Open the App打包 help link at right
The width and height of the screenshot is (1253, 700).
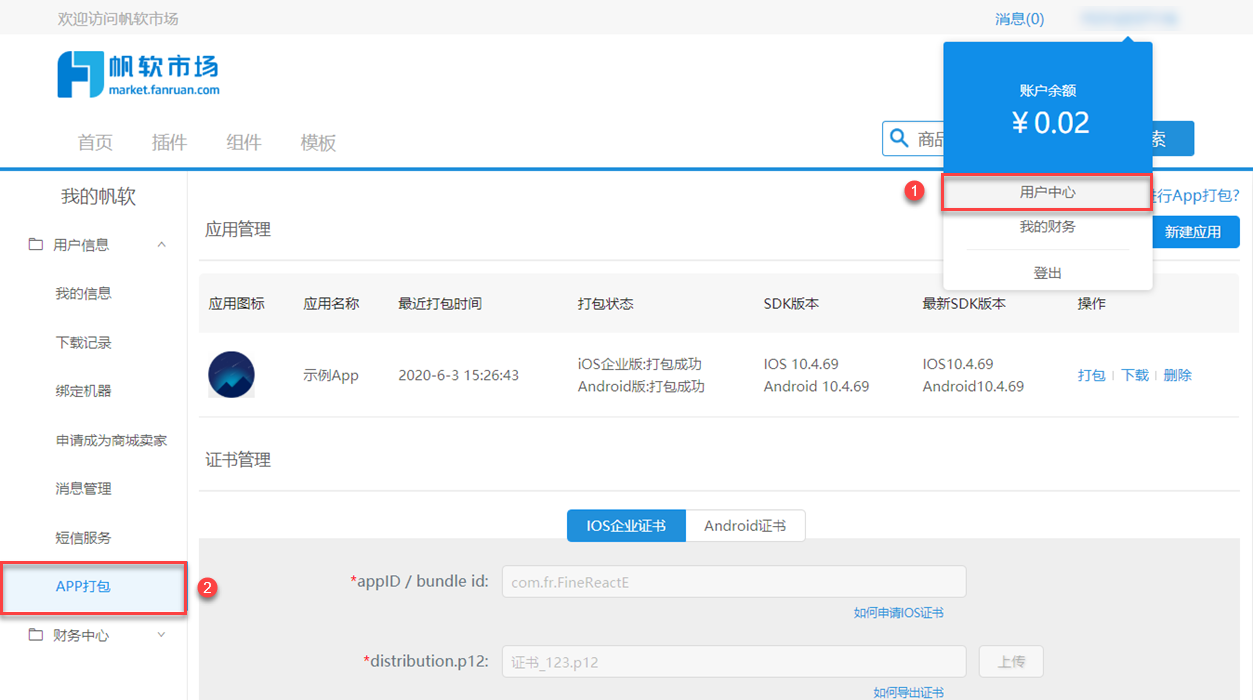1196,195
